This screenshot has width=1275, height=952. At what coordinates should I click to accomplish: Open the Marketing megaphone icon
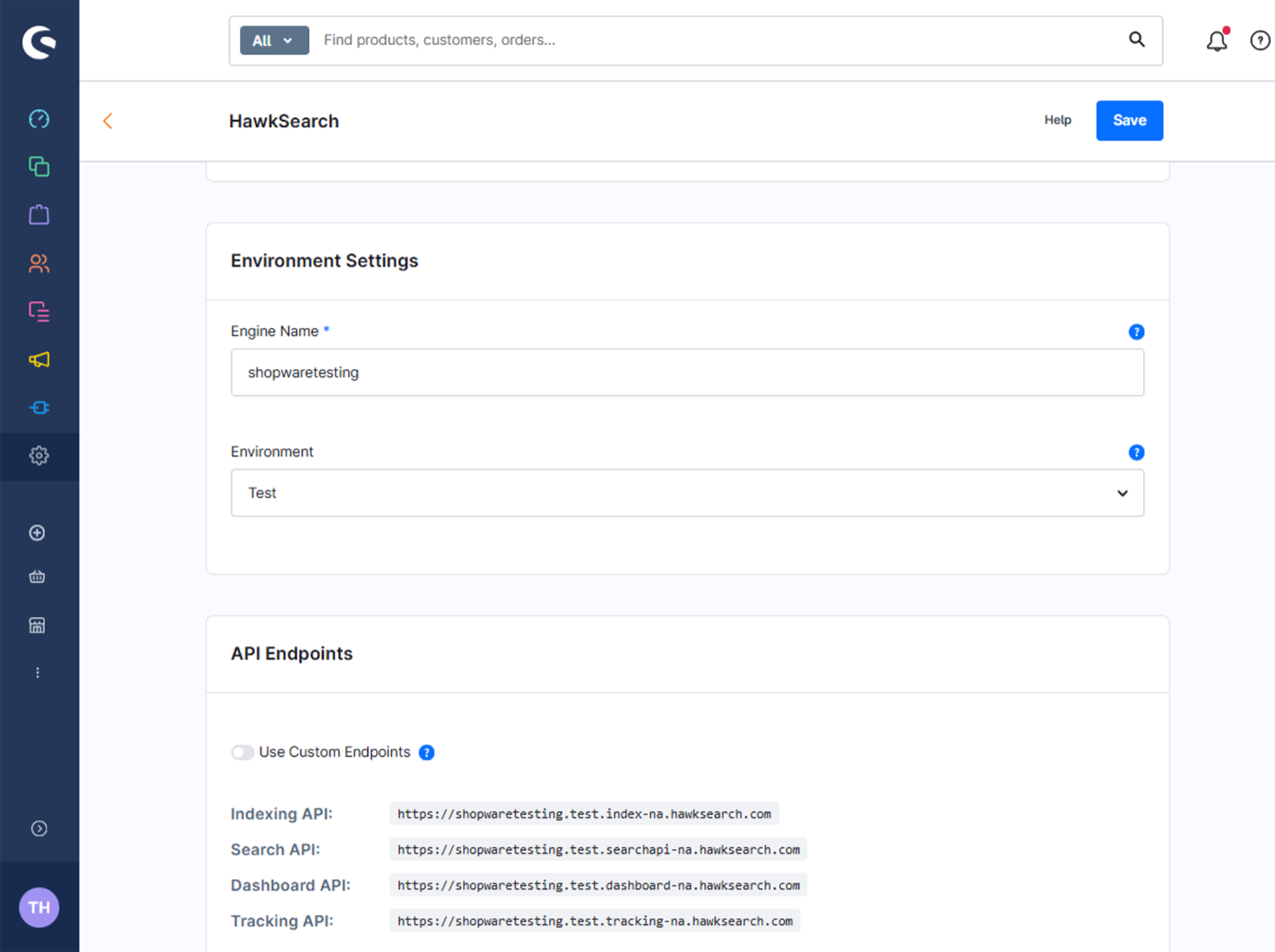click(x=39, y=360)
